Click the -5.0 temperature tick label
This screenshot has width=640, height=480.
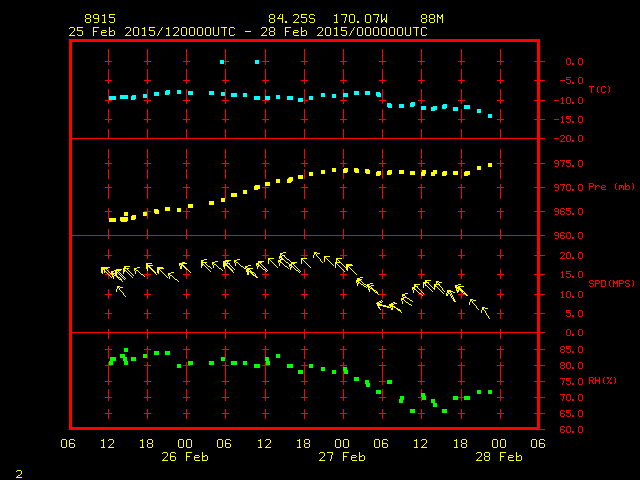[571, 80]
